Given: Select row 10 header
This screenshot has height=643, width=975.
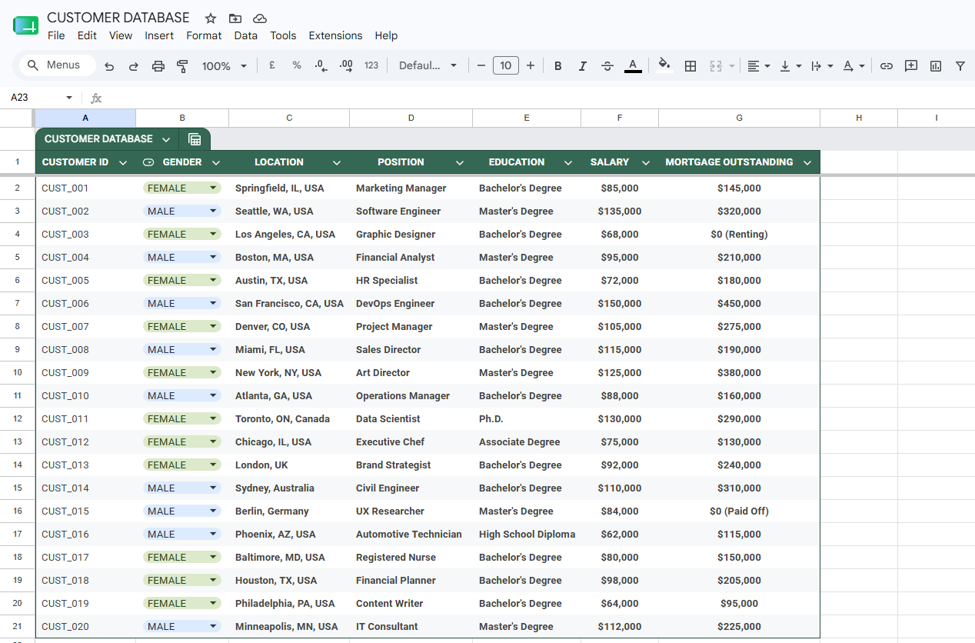Looking at the screenshot, I should (x=17, y=372).
